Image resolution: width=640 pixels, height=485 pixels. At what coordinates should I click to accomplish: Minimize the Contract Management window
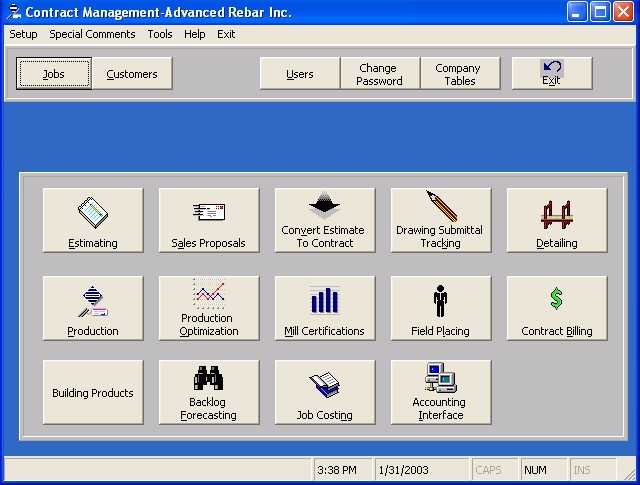click(x=577, y=11)
